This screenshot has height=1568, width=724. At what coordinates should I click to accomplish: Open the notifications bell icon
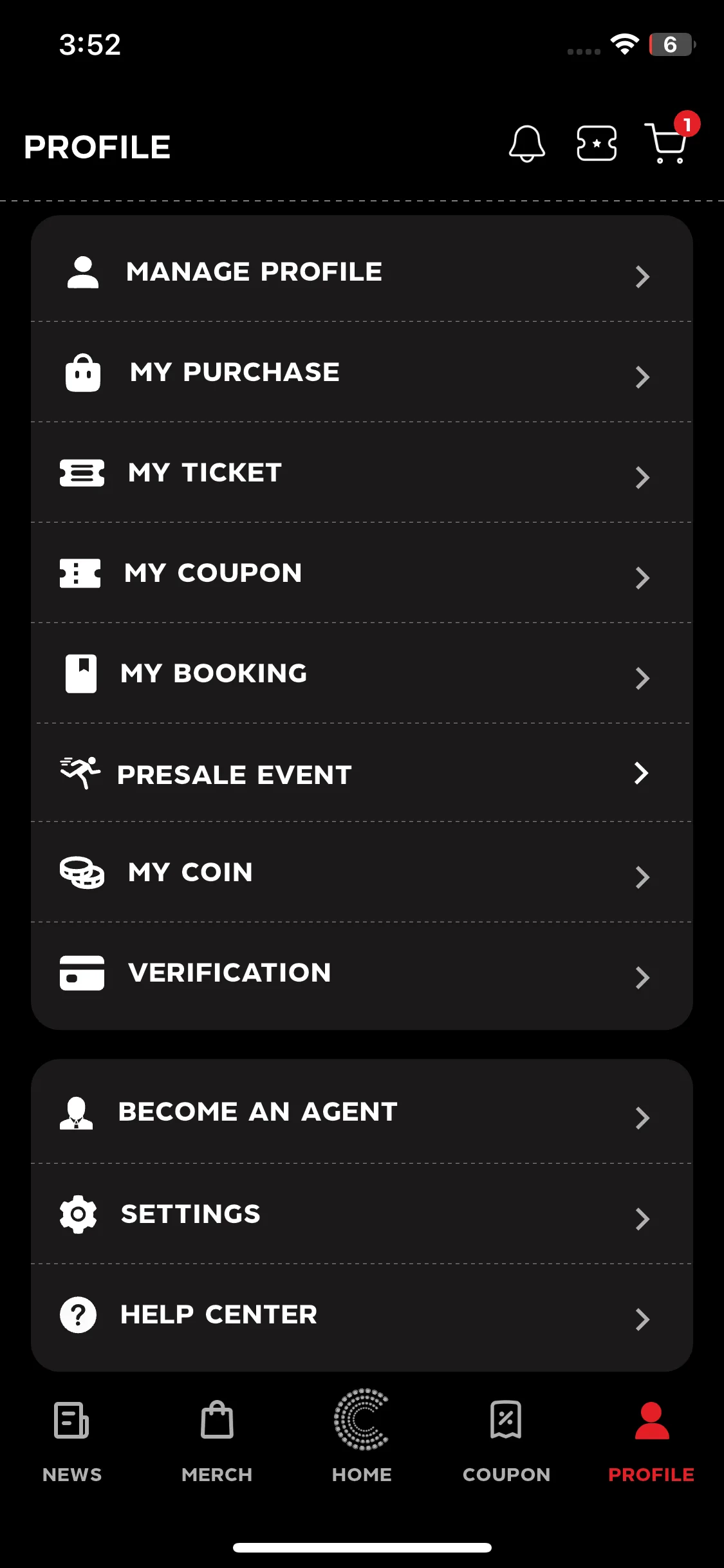point(527,144)
